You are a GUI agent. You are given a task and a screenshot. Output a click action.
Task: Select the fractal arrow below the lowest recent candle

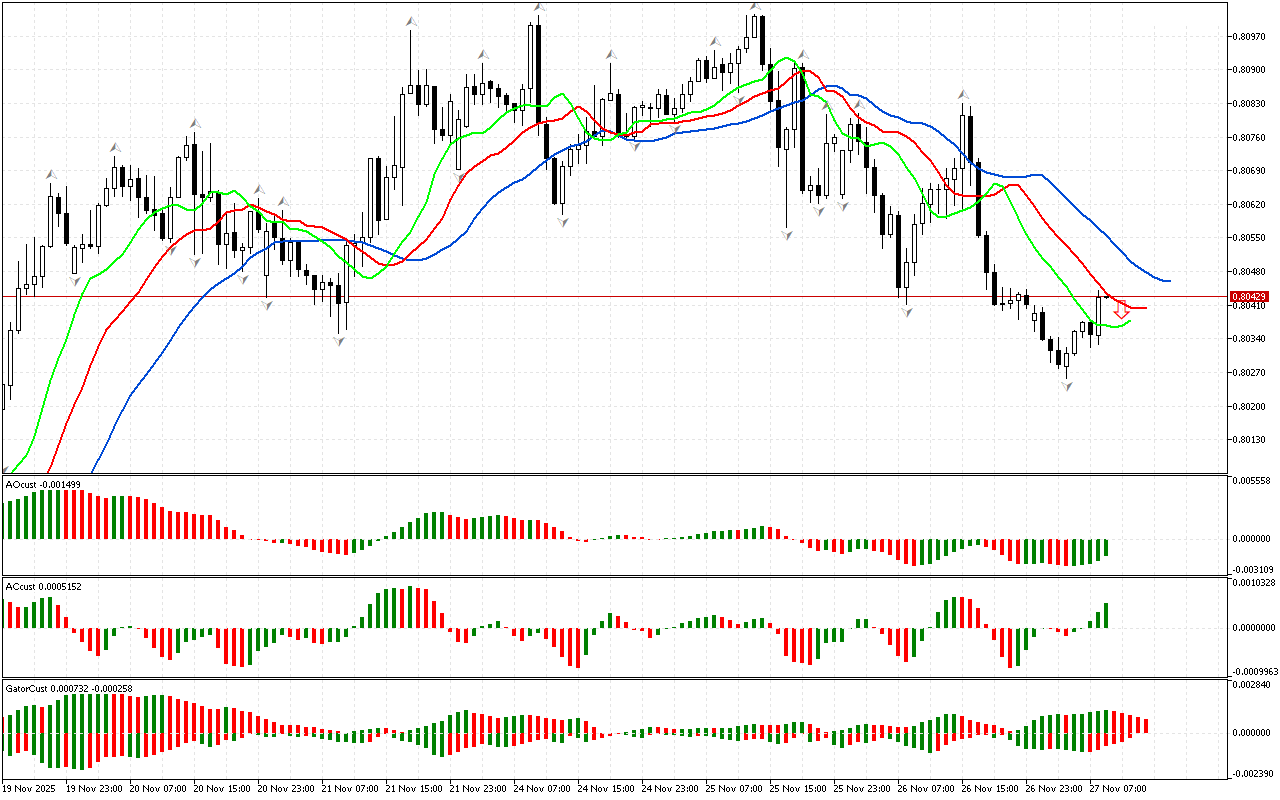pyautogui.click(x=1066, y=385)
